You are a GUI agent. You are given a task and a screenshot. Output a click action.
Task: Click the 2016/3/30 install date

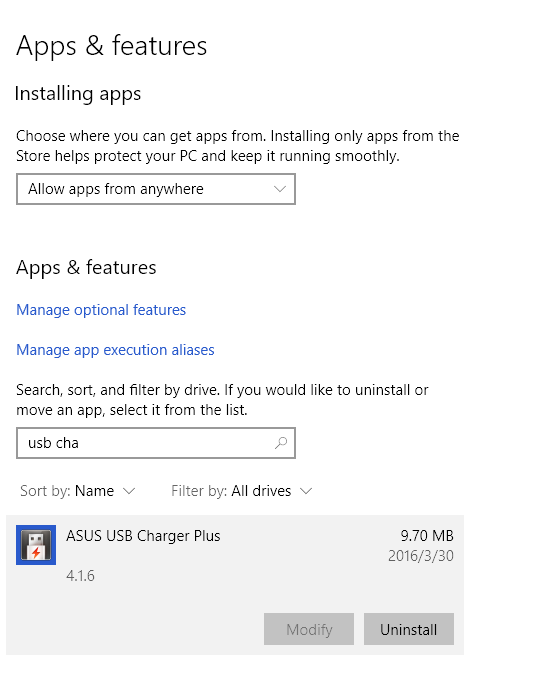[x=421, y=556]
